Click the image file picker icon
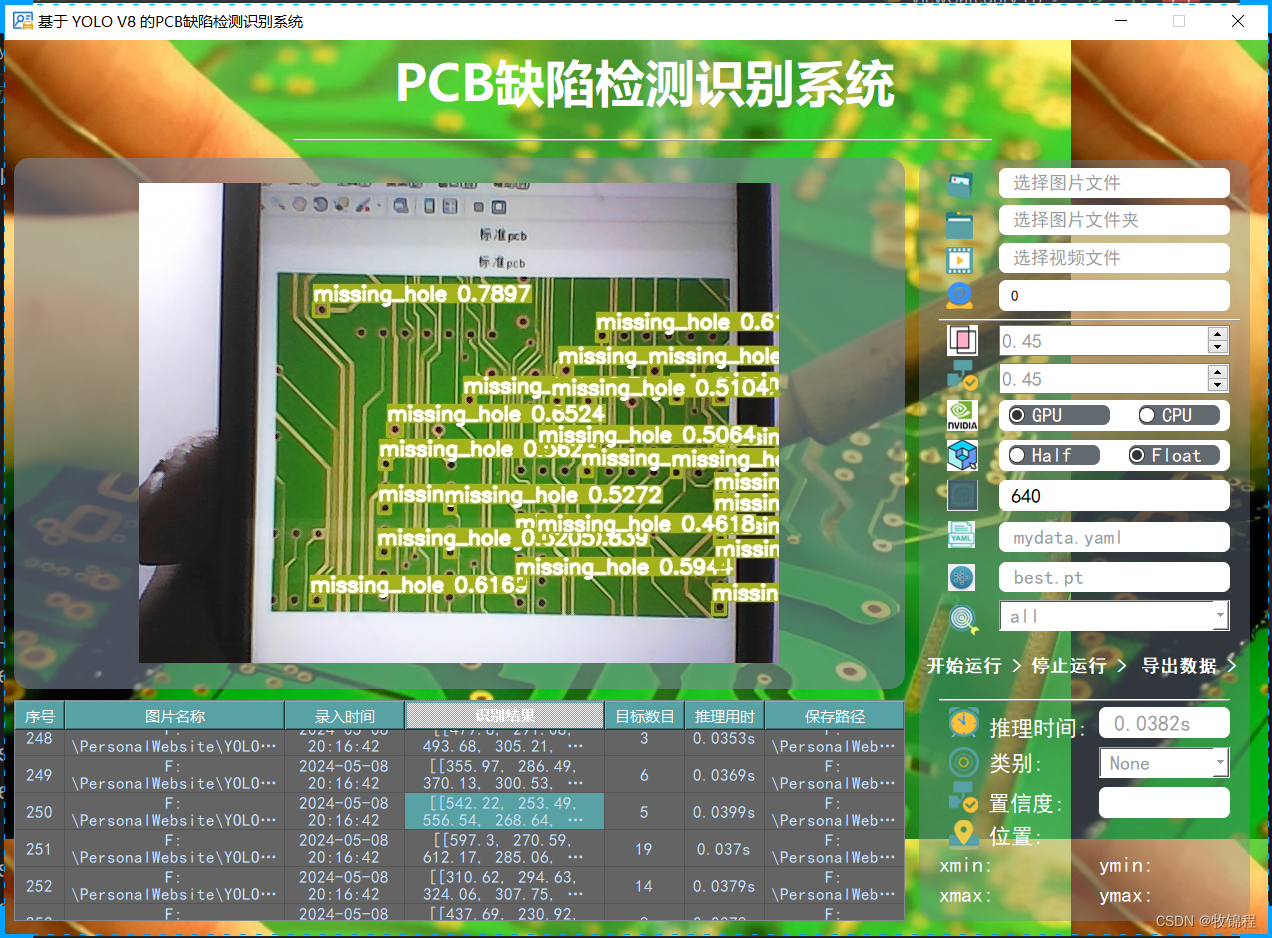Screen dimensions: 1272x938 (960, 184)
